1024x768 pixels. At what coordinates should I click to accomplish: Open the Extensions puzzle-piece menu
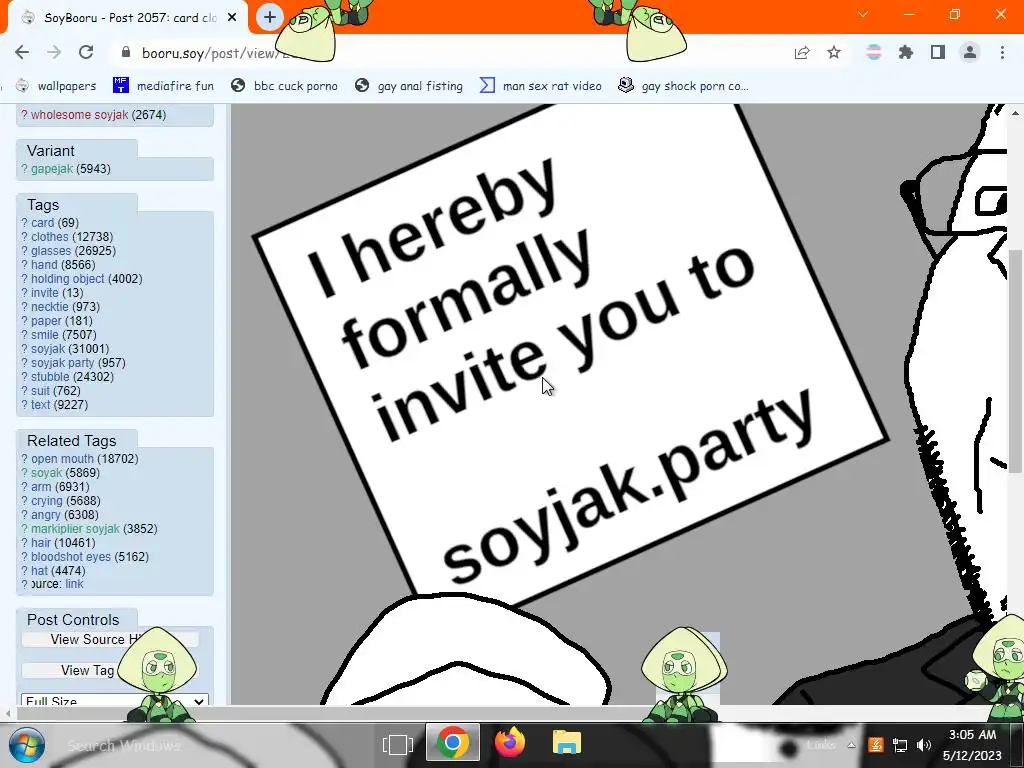(905, 52)
